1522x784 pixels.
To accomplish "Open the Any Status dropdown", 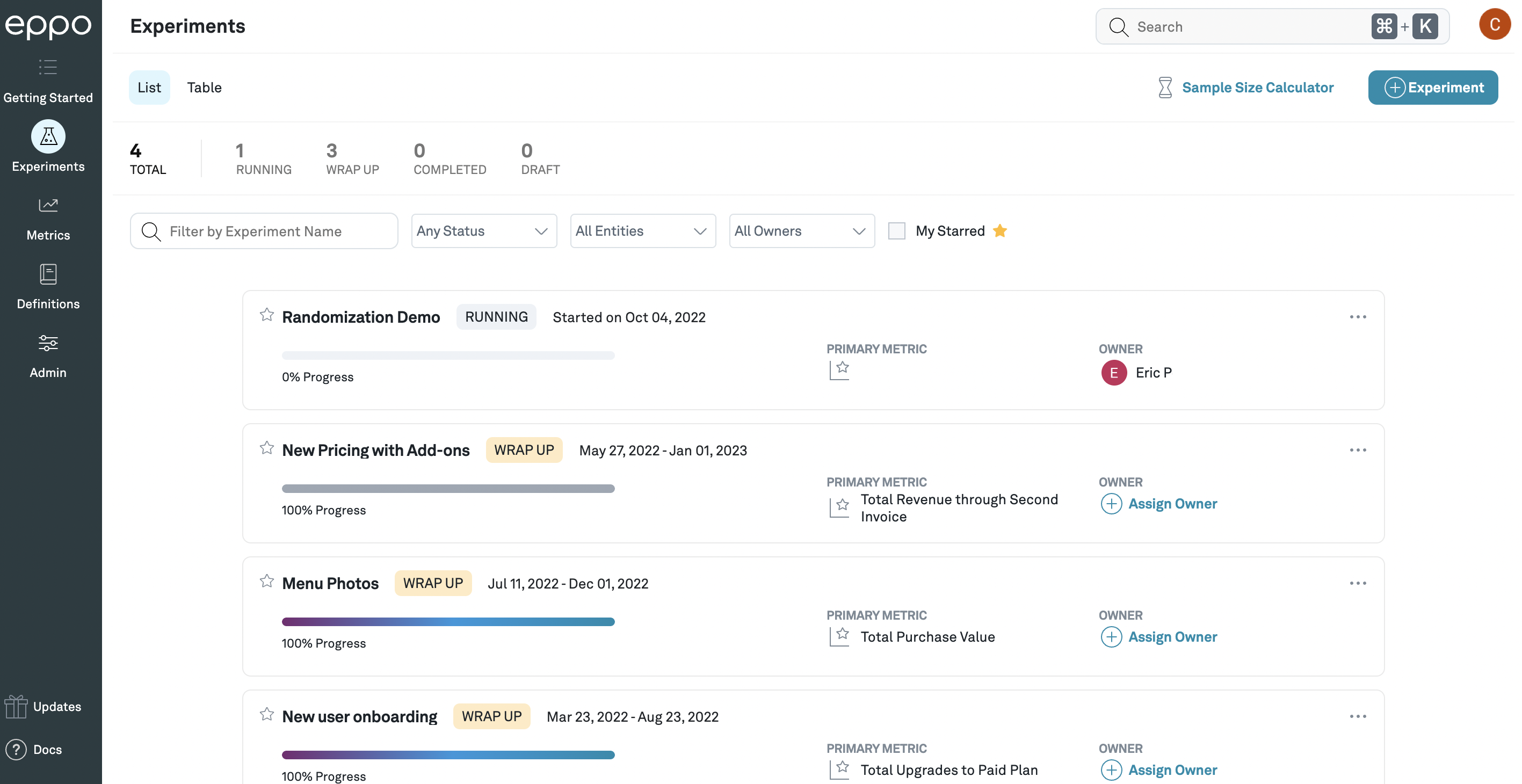I will point(483,230).
